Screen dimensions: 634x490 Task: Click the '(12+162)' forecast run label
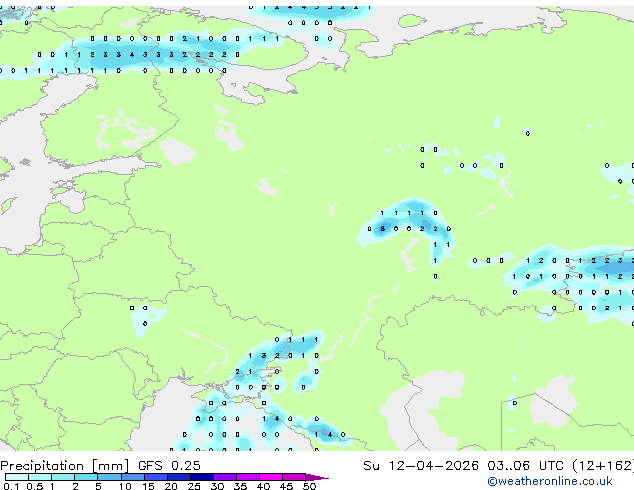pyautogui.click(x=603, y=466)
